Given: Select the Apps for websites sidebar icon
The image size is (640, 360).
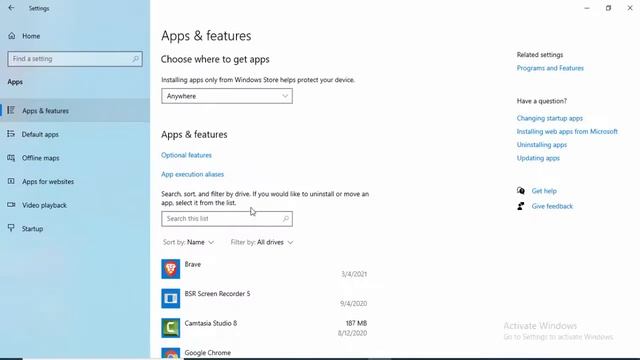Looking at the screenshot, I should point(11,181).
